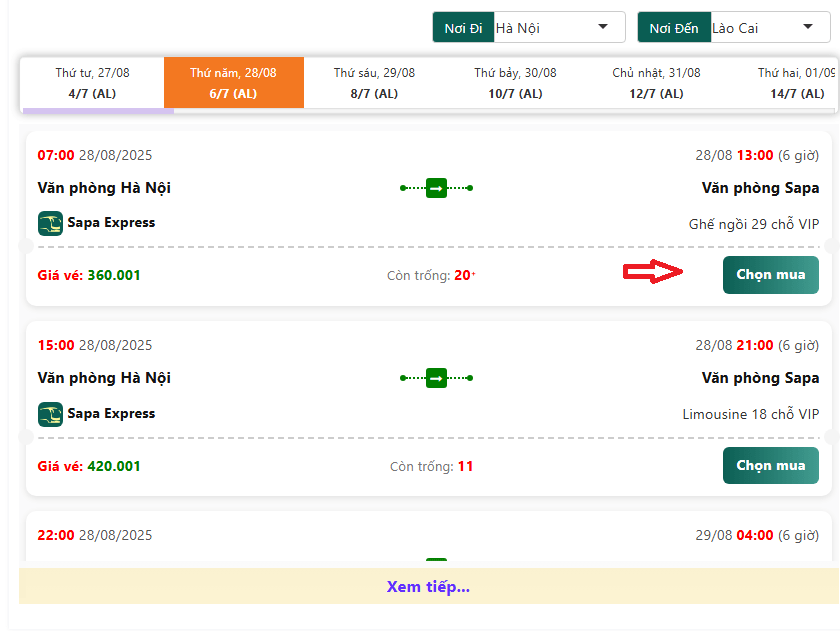Click the Sapa Express logo on 07:00 trip

(50, 223)
